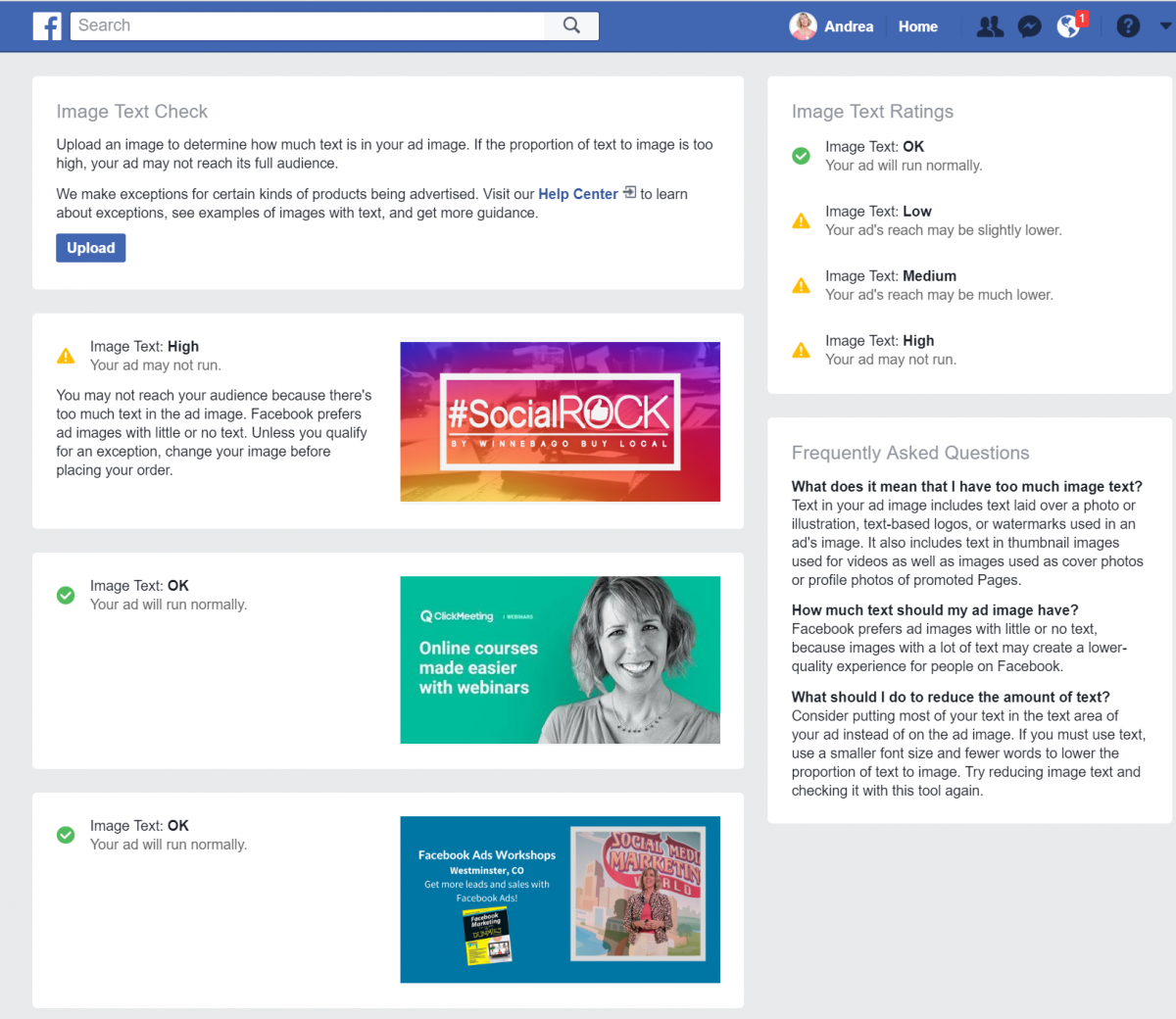The image size is (1176, 1019).
Task: Click the warning icon next to Image Text: Low
Action: click(x=801, y=219)
